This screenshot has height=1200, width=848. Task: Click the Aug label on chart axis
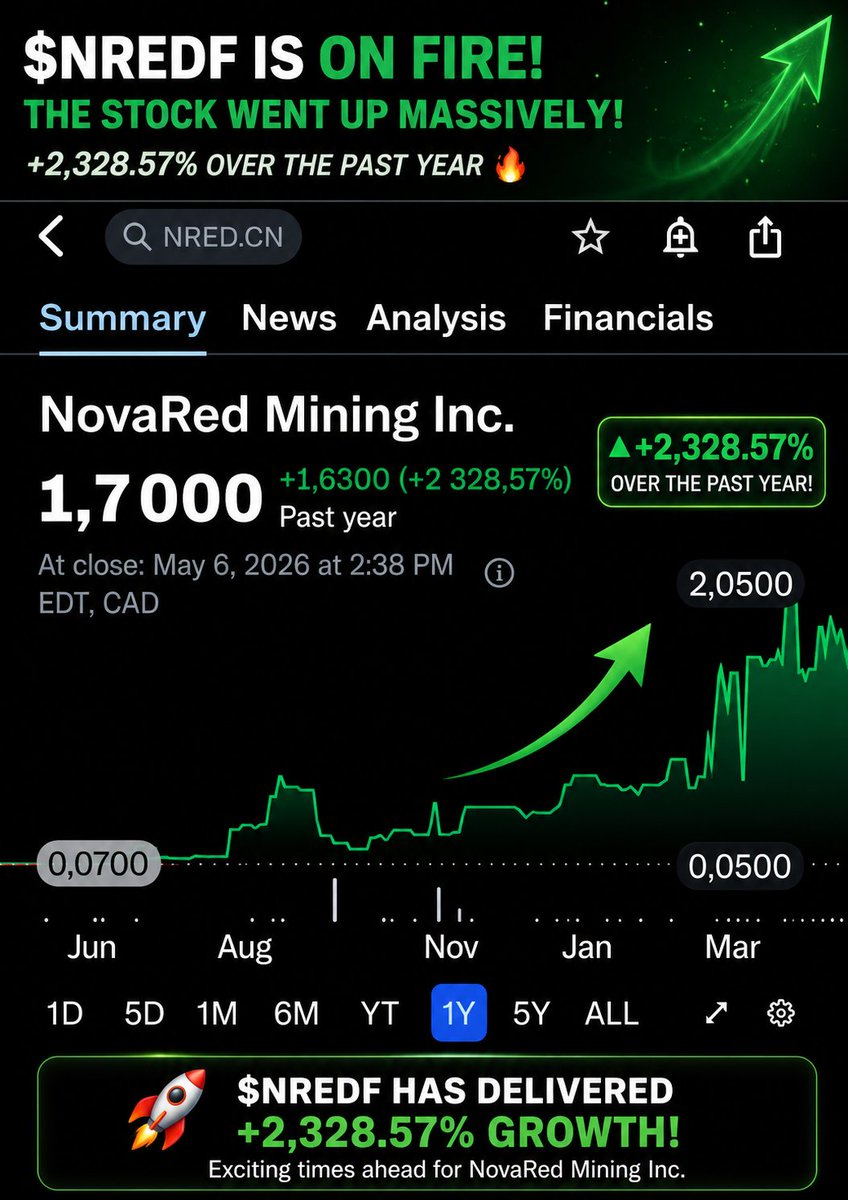(x=245, y=947)
